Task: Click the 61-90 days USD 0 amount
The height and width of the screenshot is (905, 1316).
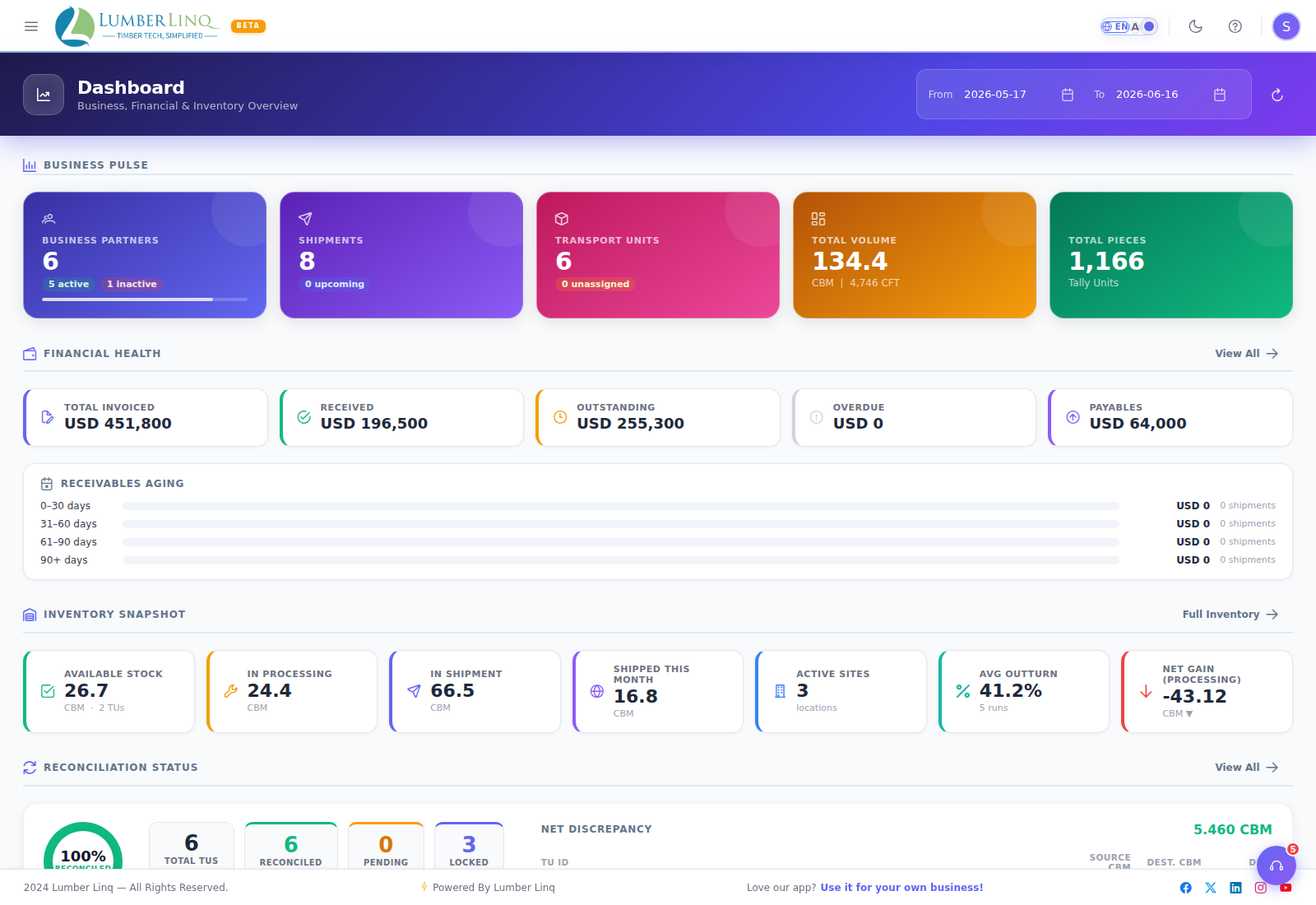Action: [1193, 542]
